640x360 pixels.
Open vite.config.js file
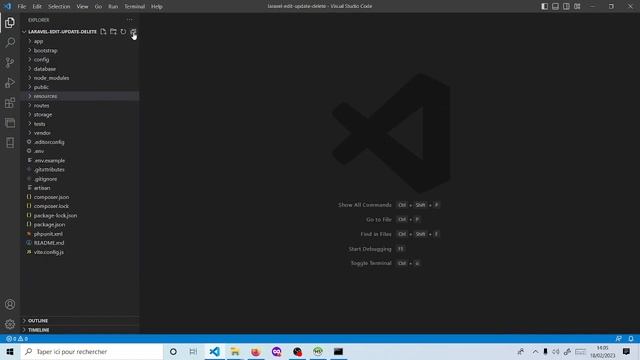coord(80,252)
